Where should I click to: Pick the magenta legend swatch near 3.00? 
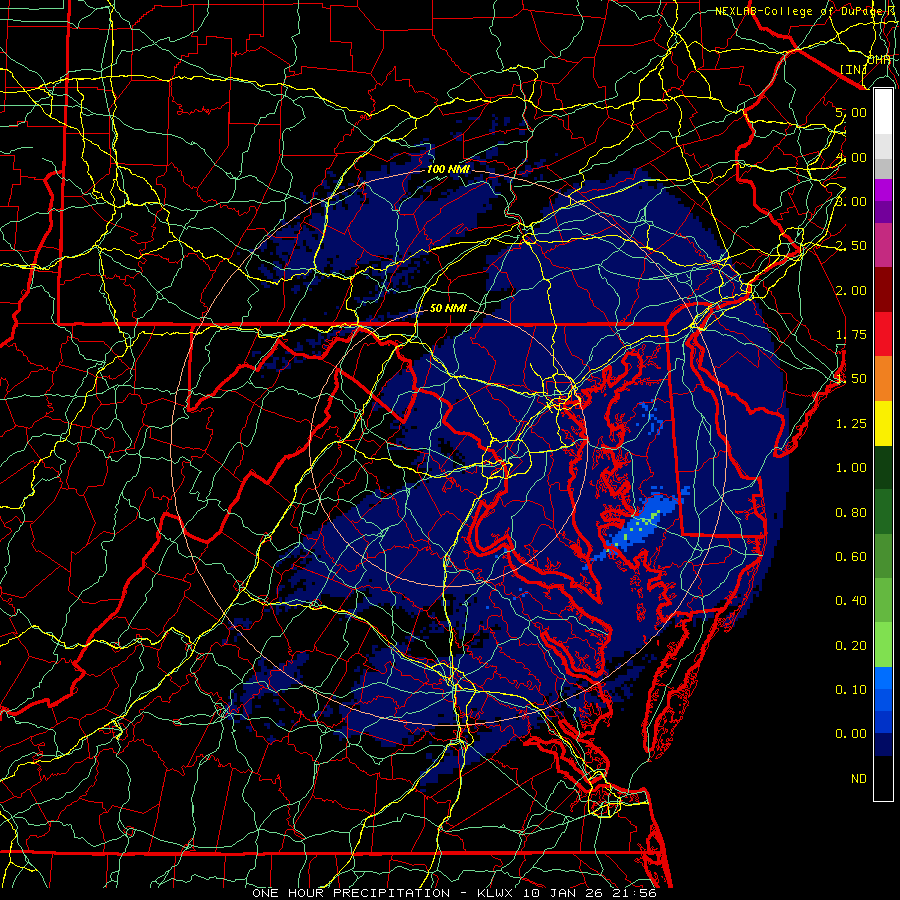[x=883, y=190]
